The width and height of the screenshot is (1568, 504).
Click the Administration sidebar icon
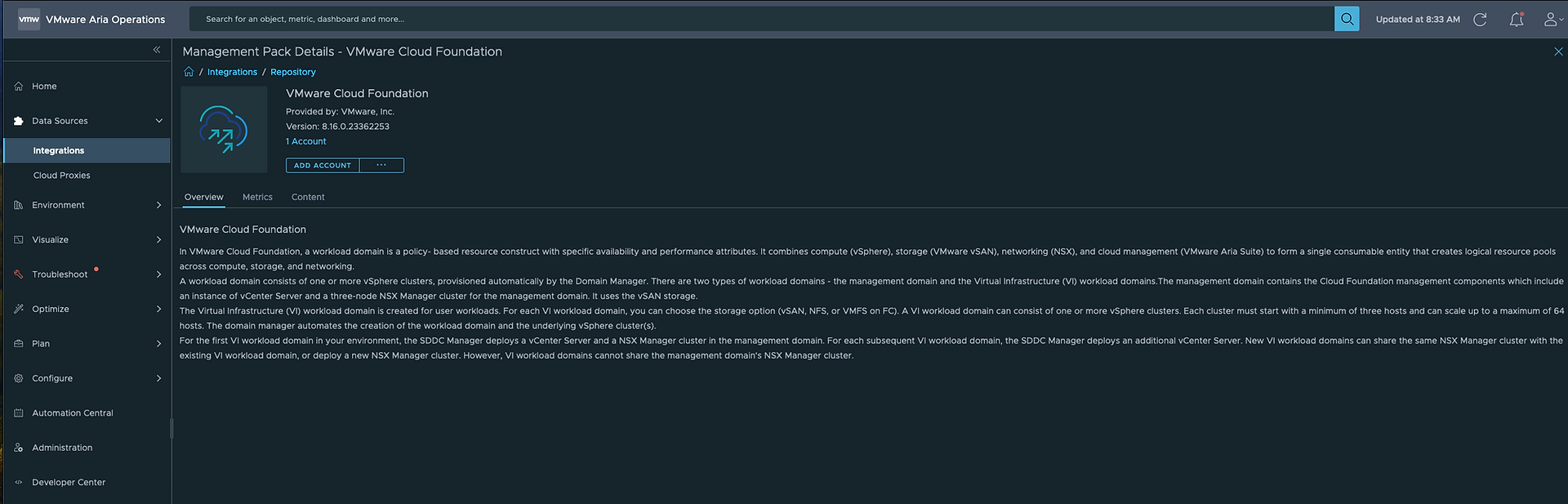tap(19, 448)
